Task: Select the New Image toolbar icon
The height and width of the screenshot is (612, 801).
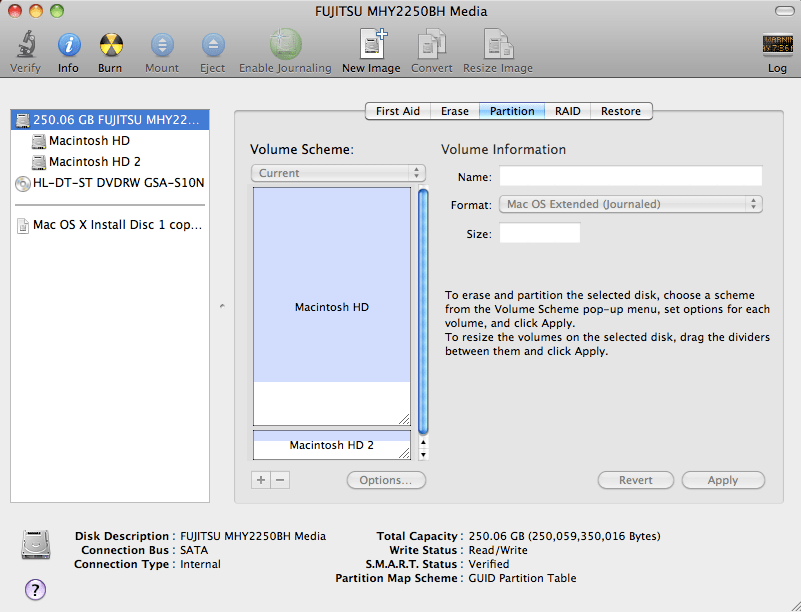Action: click(x=370, y=44)
